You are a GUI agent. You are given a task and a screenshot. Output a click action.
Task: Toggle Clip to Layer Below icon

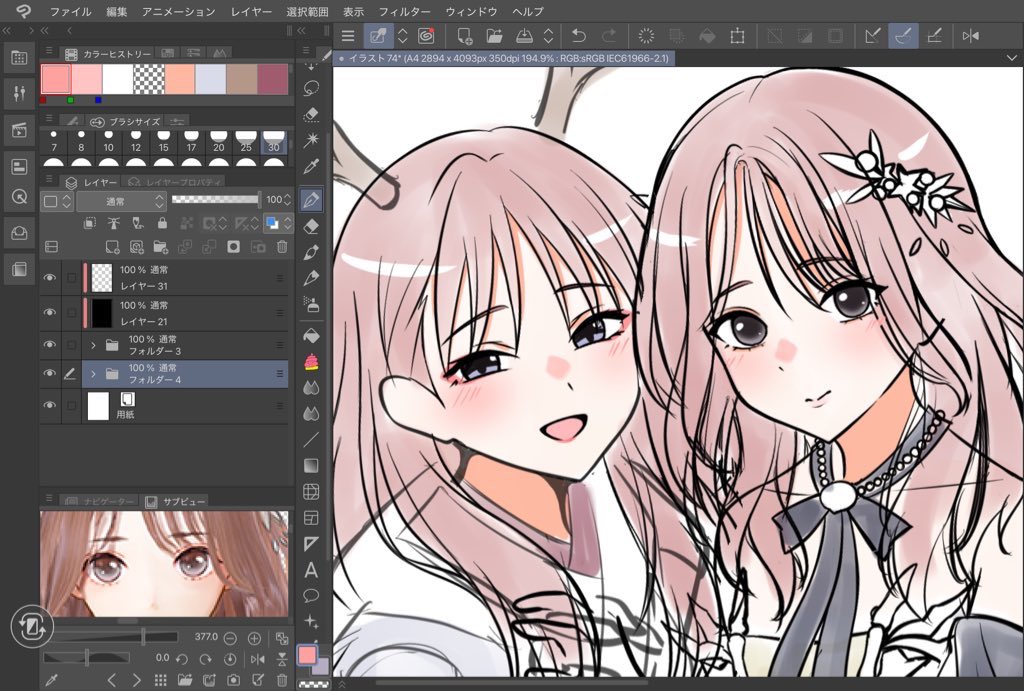click(90, 223)
